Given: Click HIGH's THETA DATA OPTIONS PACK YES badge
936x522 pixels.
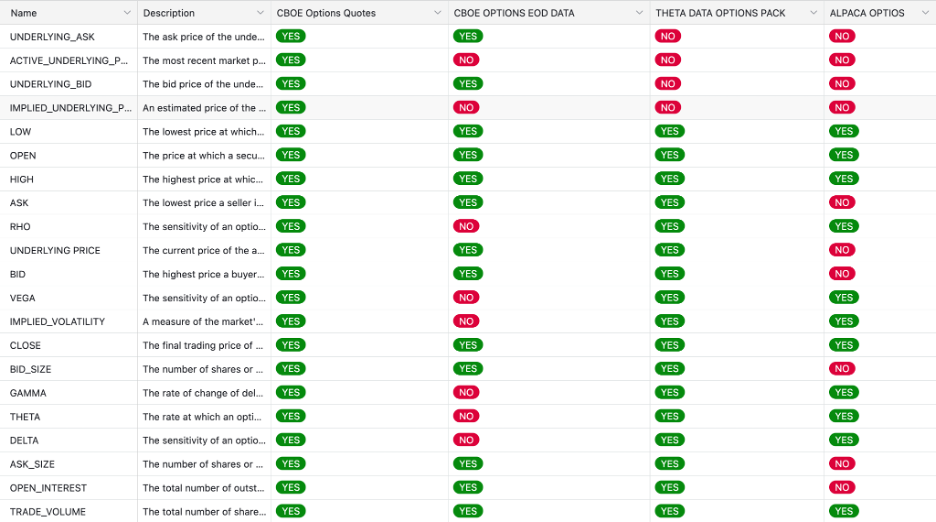Looking at the screenshot, I should pos(670,179).
